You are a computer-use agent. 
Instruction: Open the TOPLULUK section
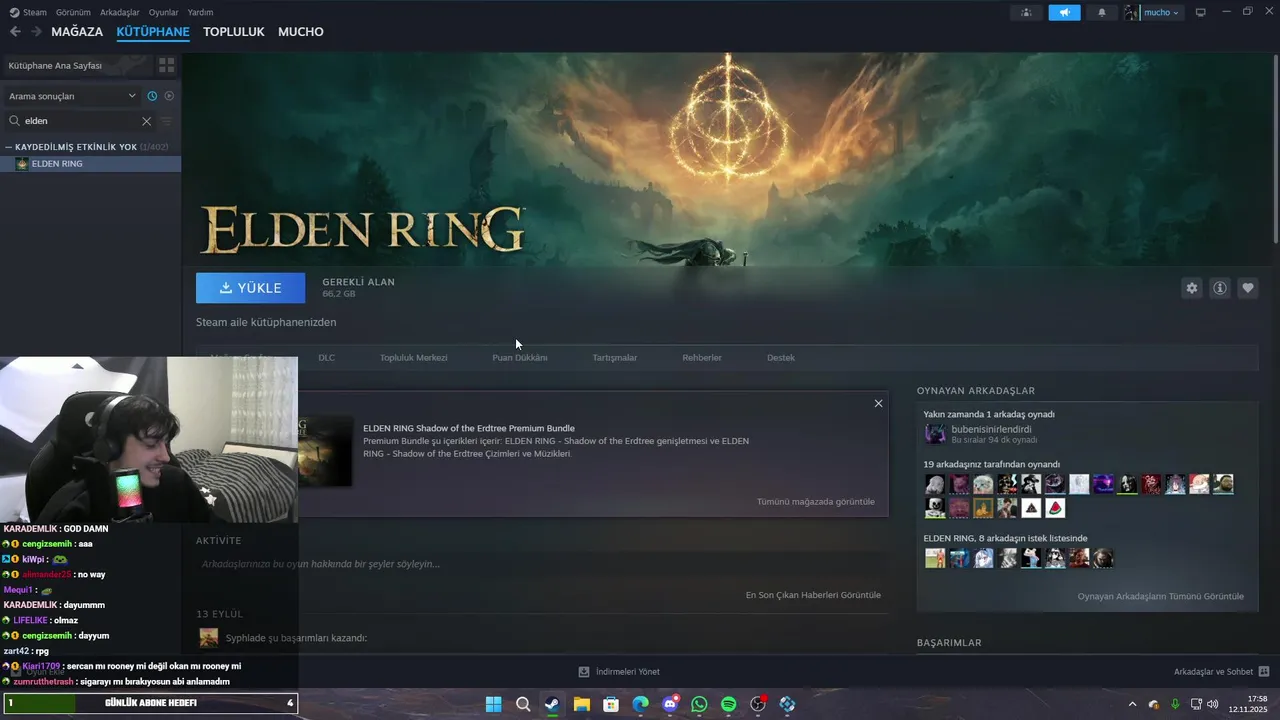click(234, 32)
